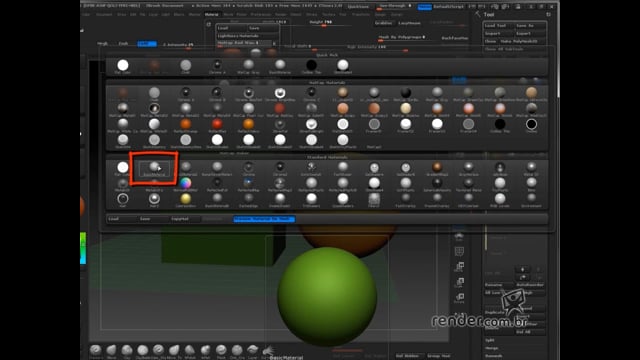640x360 pixels.
Task: Click QuickSave in the title bar
Action: click(358, 7)
